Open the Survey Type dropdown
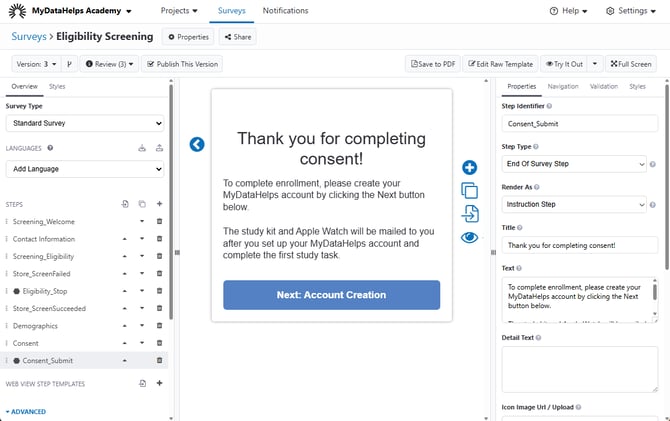 84,123
